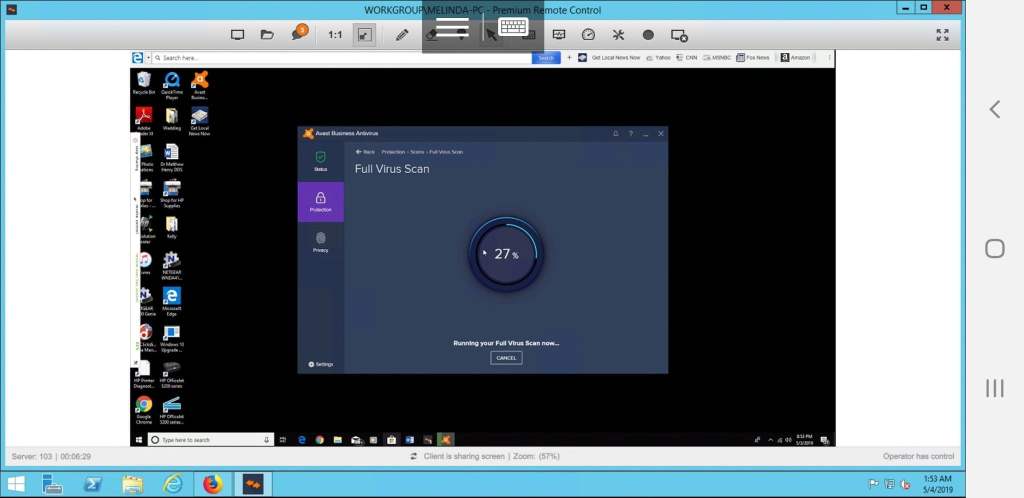Screen dimensions: 1024x498
Task: Expand the dropdown arrow beside the browser logo
Action: point(148,58)
